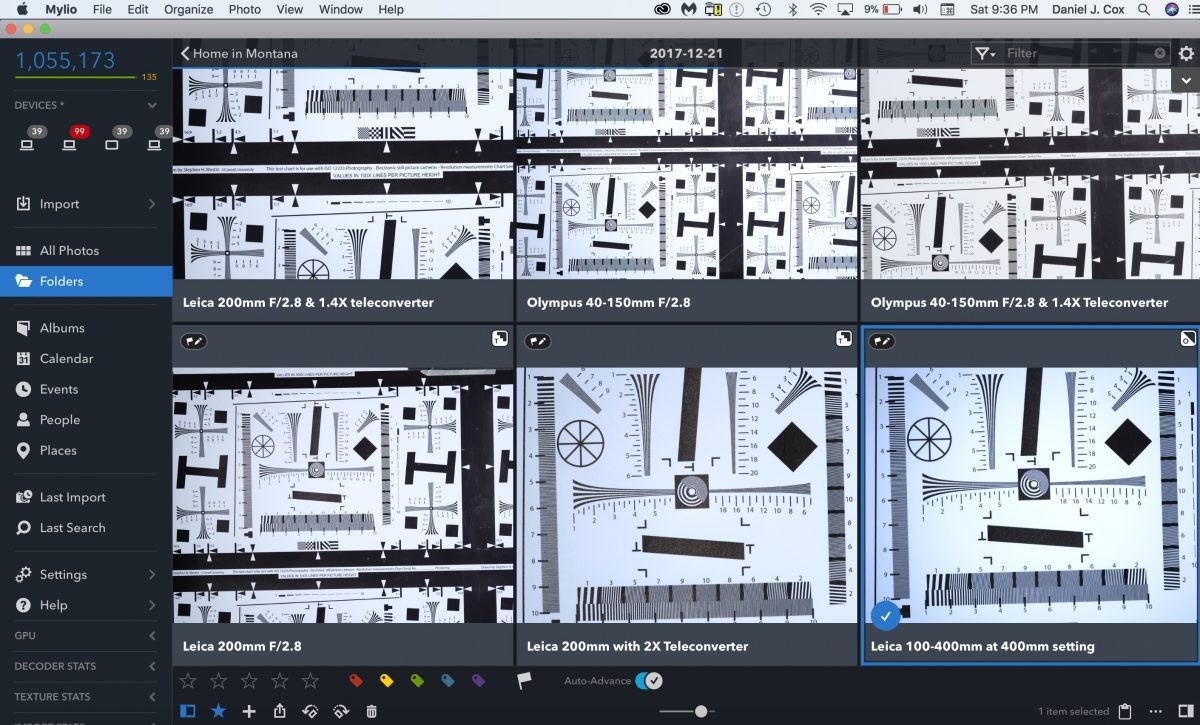The height and width of the screenshot is (725, 1200).
Task: Click the down chevron below the gear icon
Action: pos(1186,82)
